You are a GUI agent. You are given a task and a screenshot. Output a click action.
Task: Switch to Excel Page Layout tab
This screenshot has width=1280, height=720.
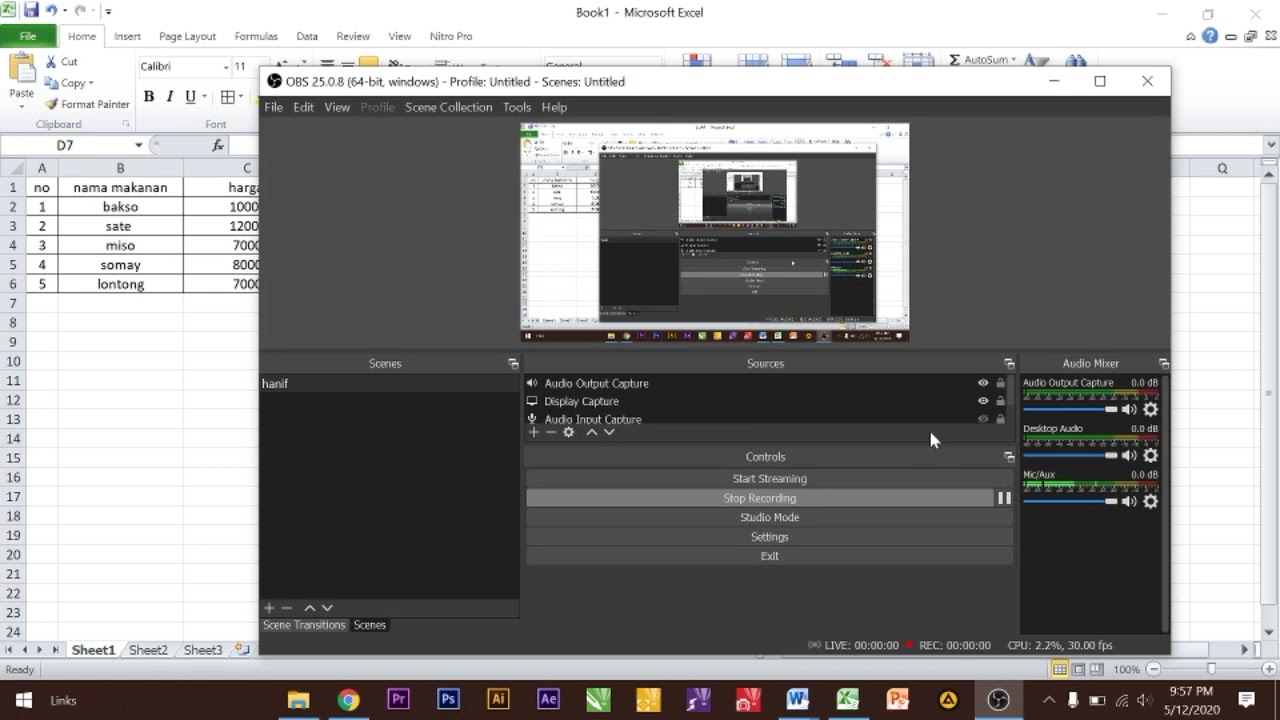point(187,36)
